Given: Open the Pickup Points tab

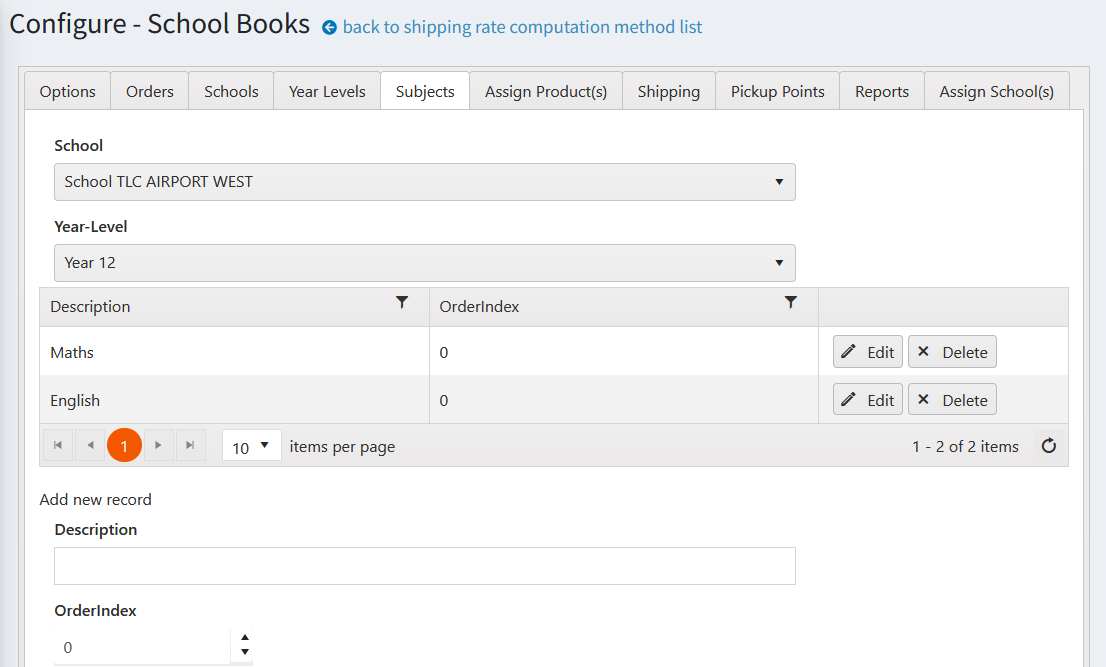Looking at the screenshot, I should pyautogui.click(x=777, y=91).
